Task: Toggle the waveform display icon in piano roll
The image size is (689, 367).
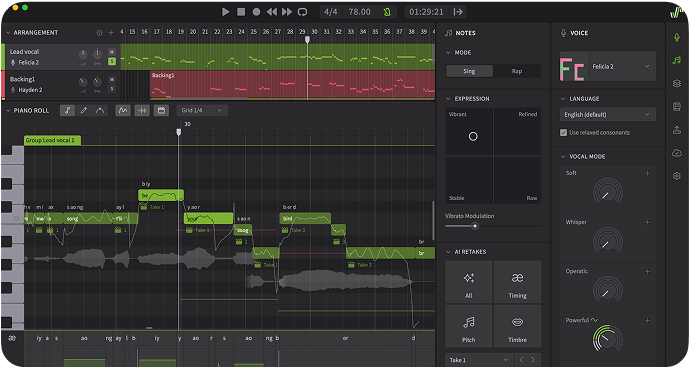Action: 142,110
